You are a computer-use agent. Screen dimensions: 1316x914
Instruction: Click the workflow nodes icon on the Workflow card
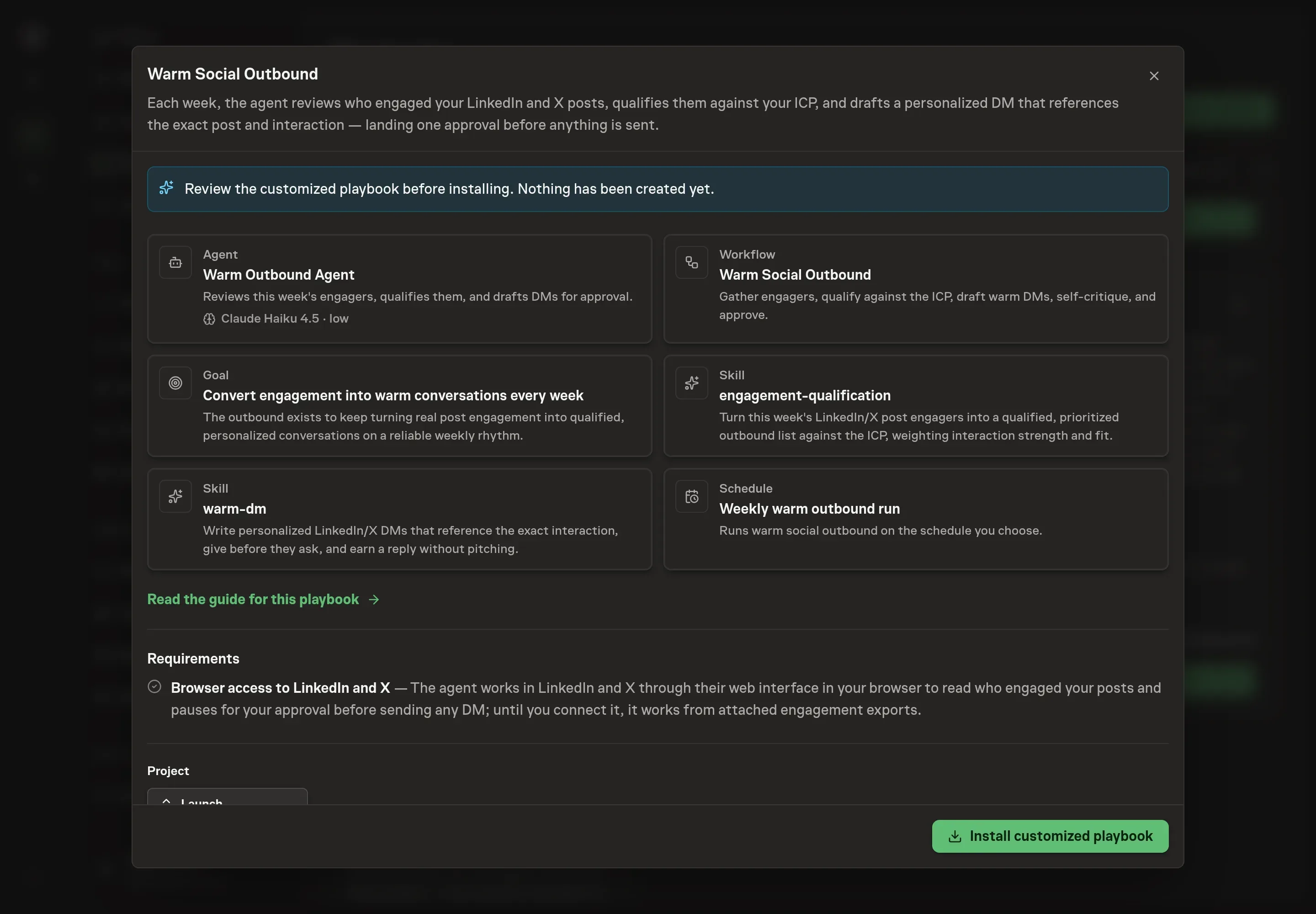691,262
